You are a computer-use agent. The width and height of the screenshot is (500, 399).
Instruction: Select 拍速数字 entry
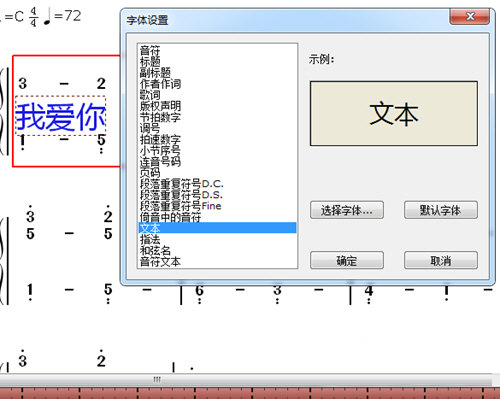tap(217, 139)
